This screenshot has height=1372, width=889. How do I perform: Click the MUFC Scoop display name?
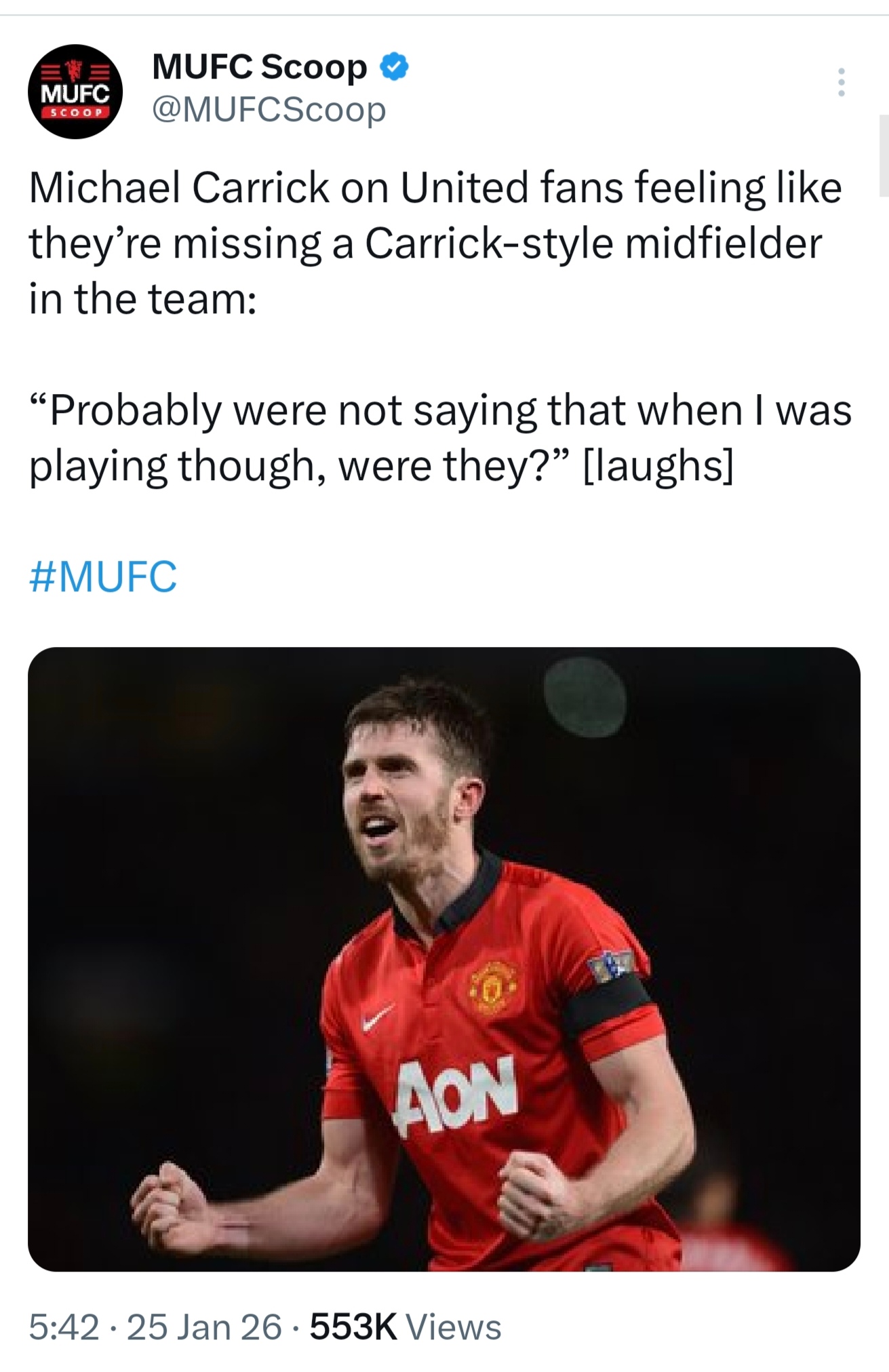[260, 67]
